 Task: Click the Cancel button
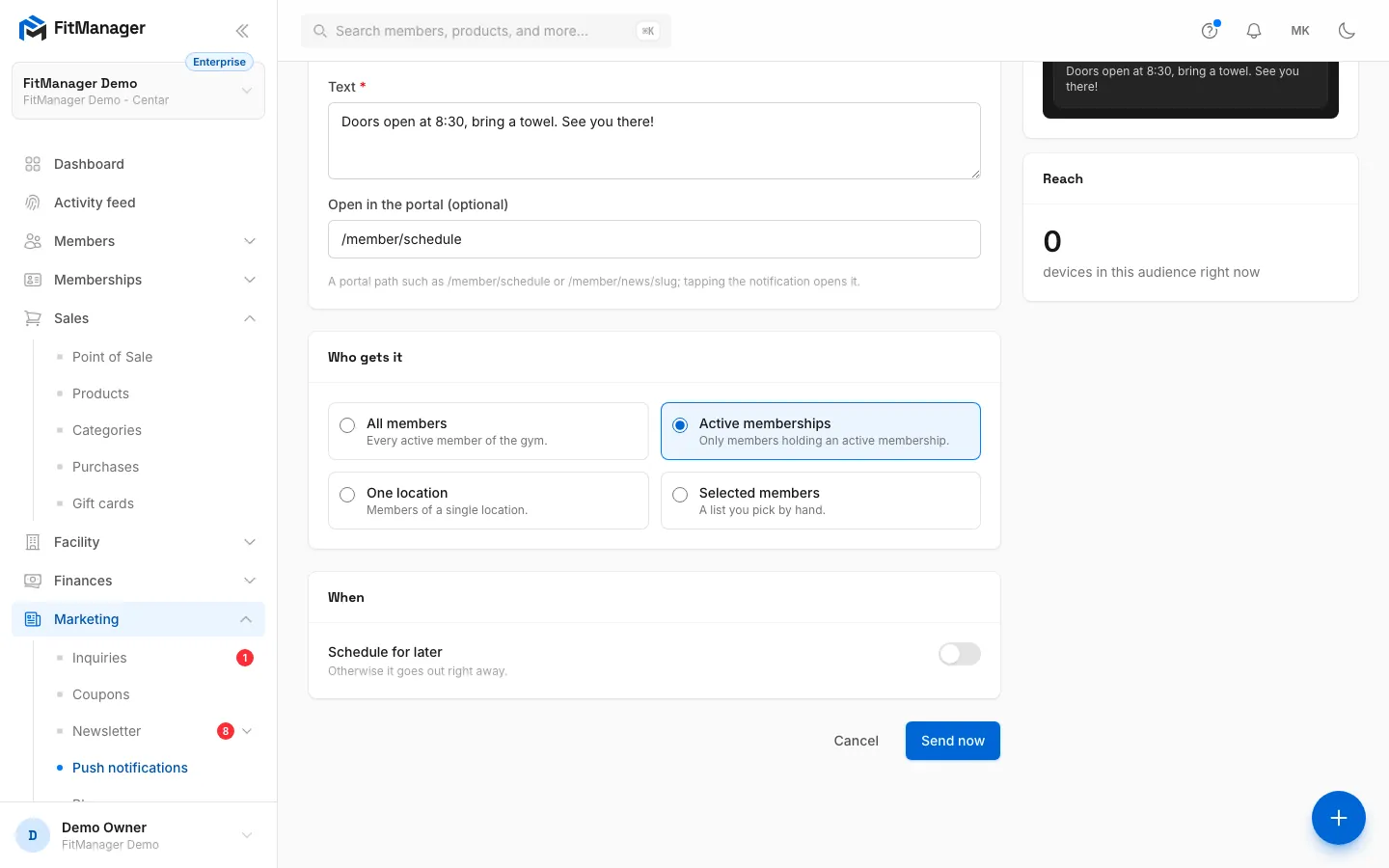point(857,741)
